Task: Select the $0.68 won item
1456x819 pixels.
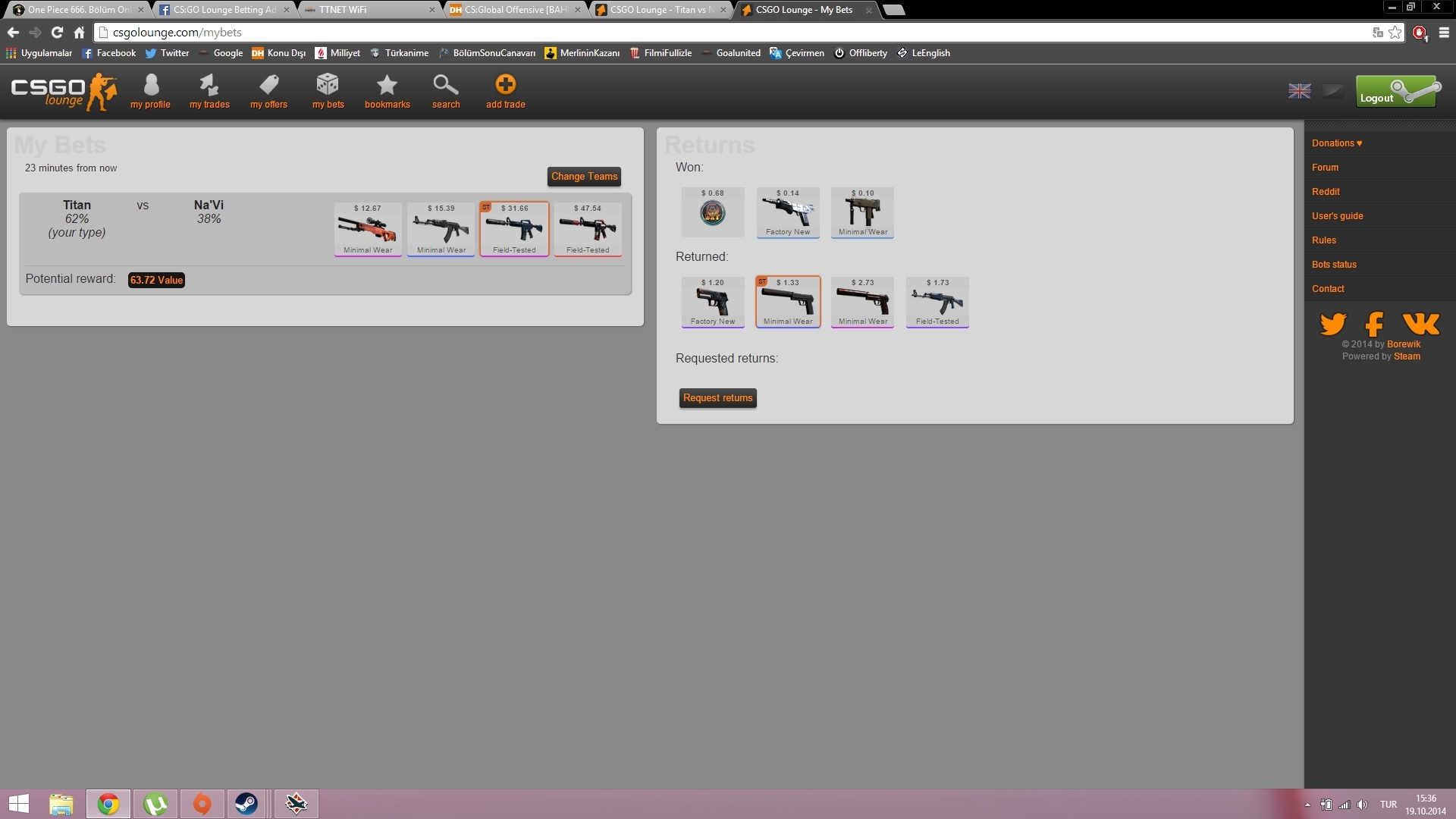Action: pyautogui.click(x=713, y=212)
